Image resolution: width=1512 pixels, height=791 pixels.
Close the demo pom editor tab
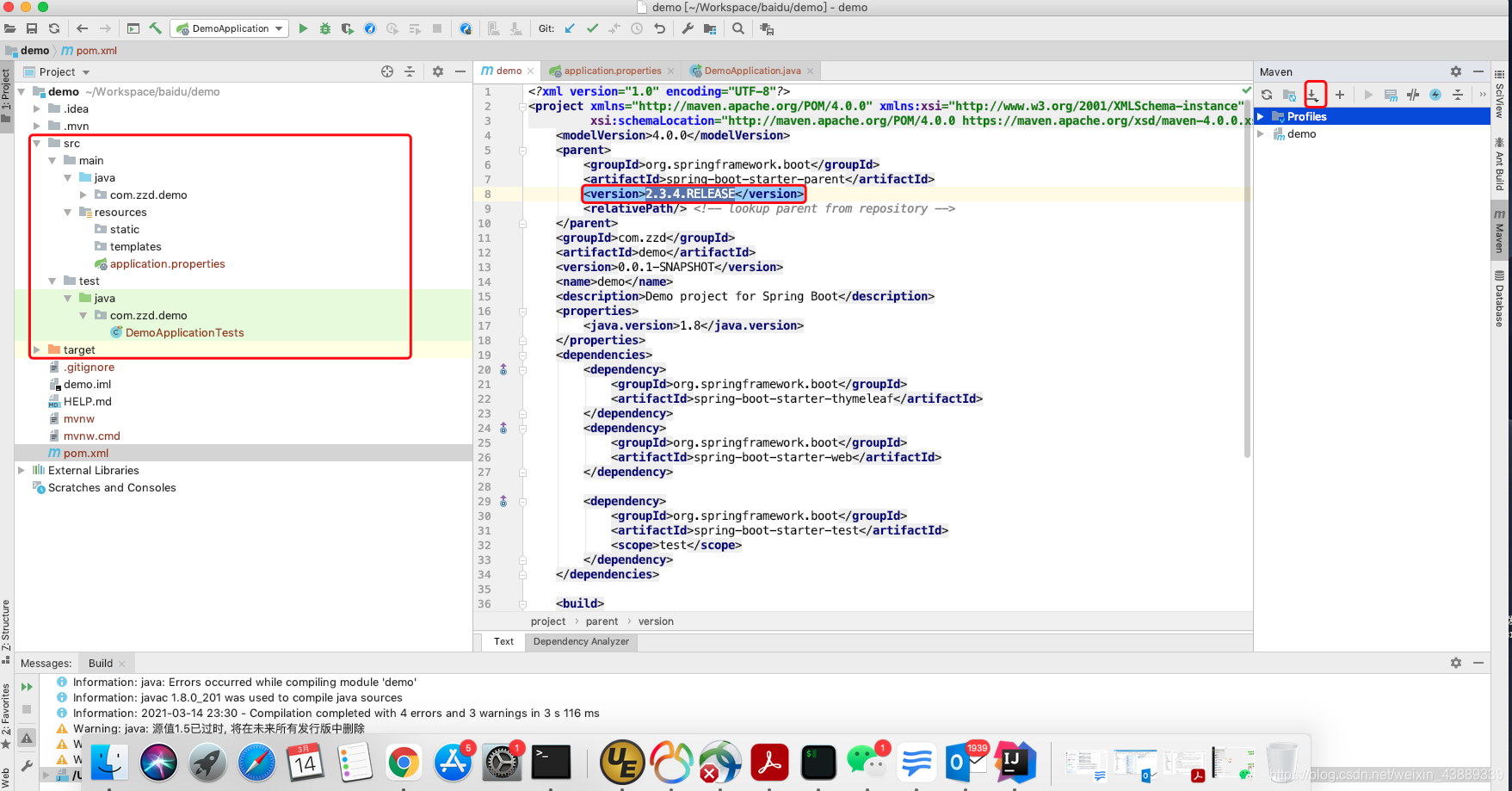531,71
